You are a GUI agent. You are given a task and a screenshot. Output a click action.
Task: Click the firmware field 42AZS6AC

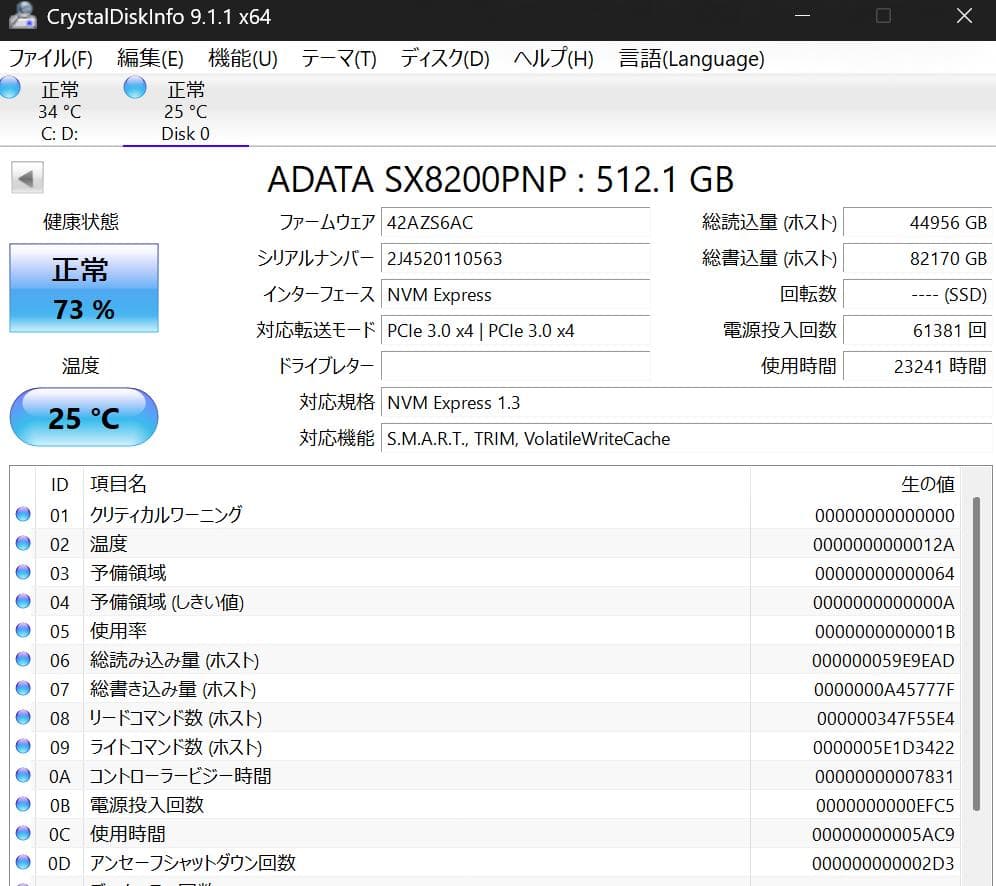(515, 222)
